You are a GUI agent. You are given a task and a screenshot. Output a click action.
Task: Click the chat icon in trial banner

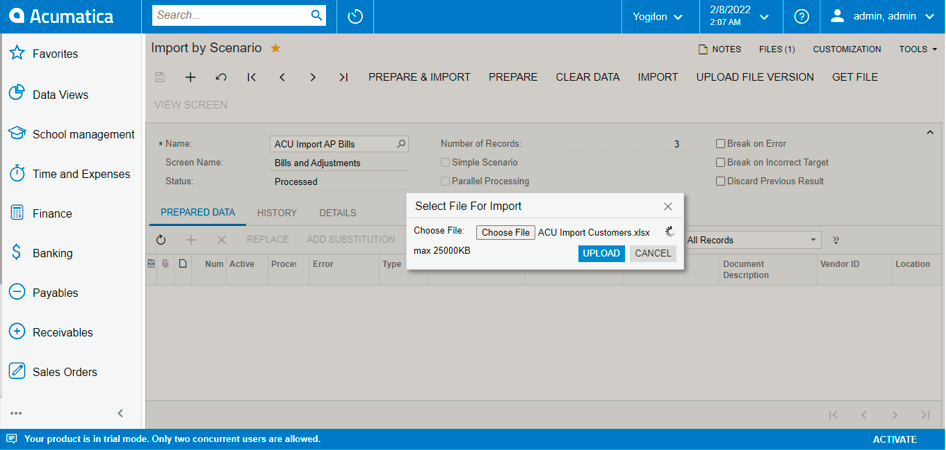(11, 439)
